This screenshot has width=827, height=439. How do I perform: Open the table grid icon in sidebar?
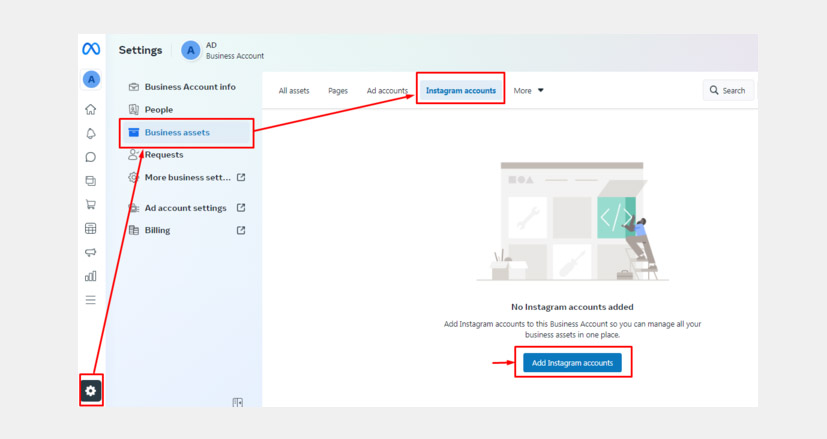point(91,228)
